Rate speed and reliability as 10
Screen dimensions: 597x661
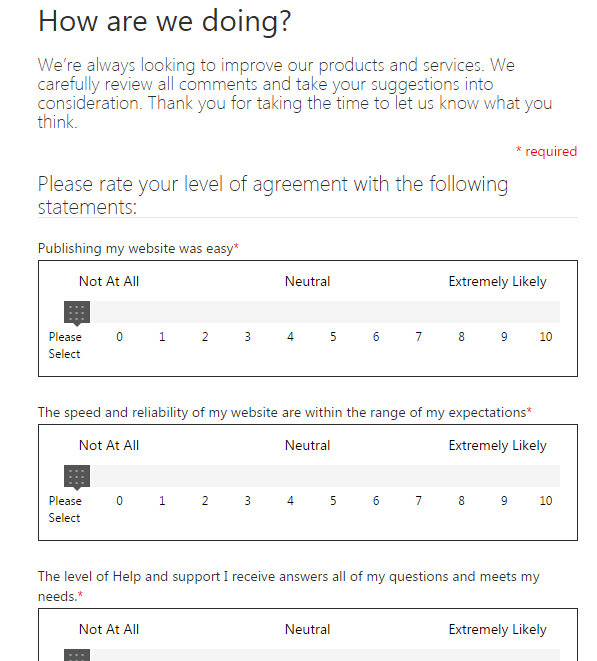pos(546,500)
